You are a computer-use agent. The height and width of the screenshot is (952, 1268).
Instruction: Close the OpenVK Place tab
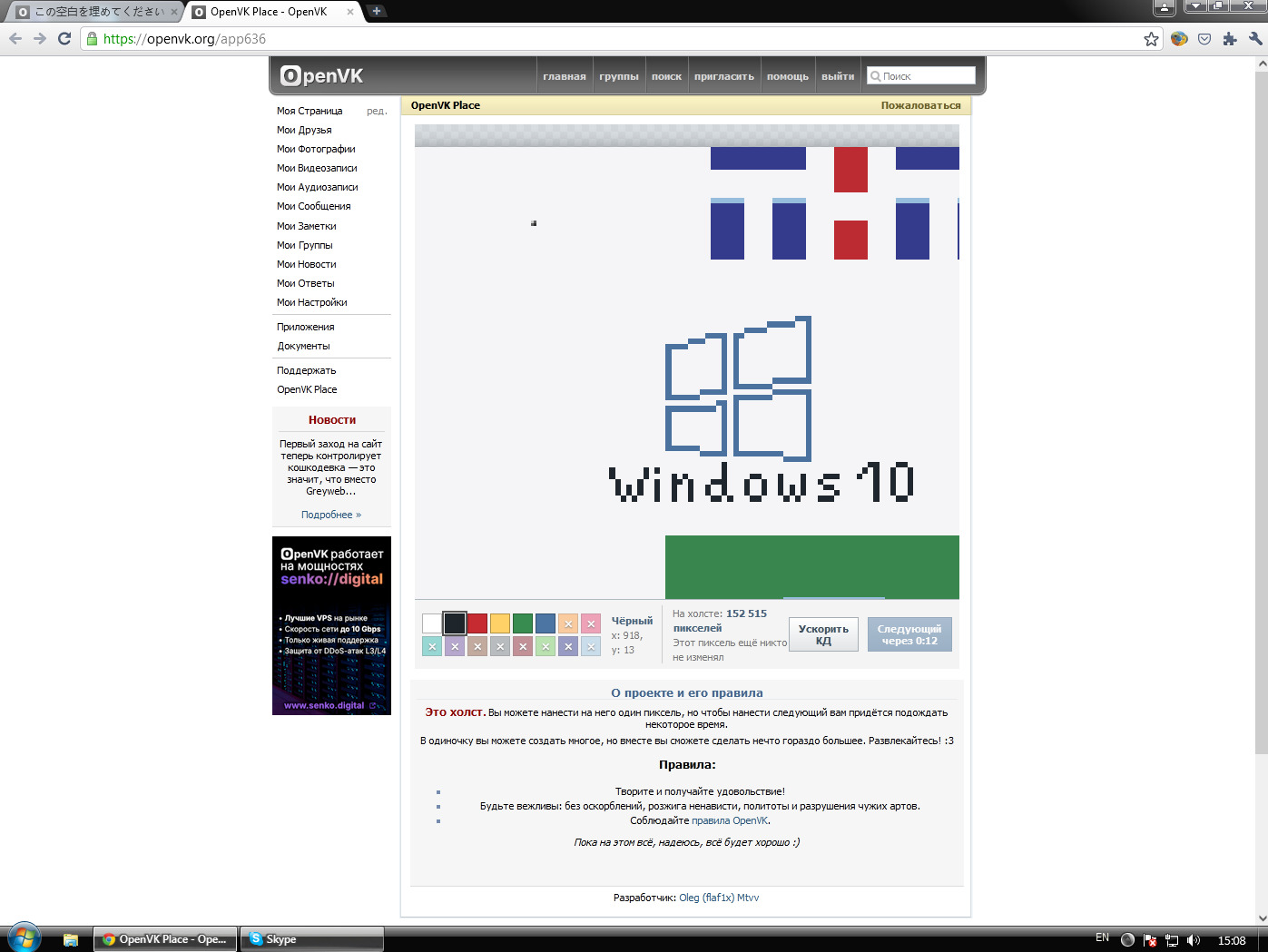[350, 12]
